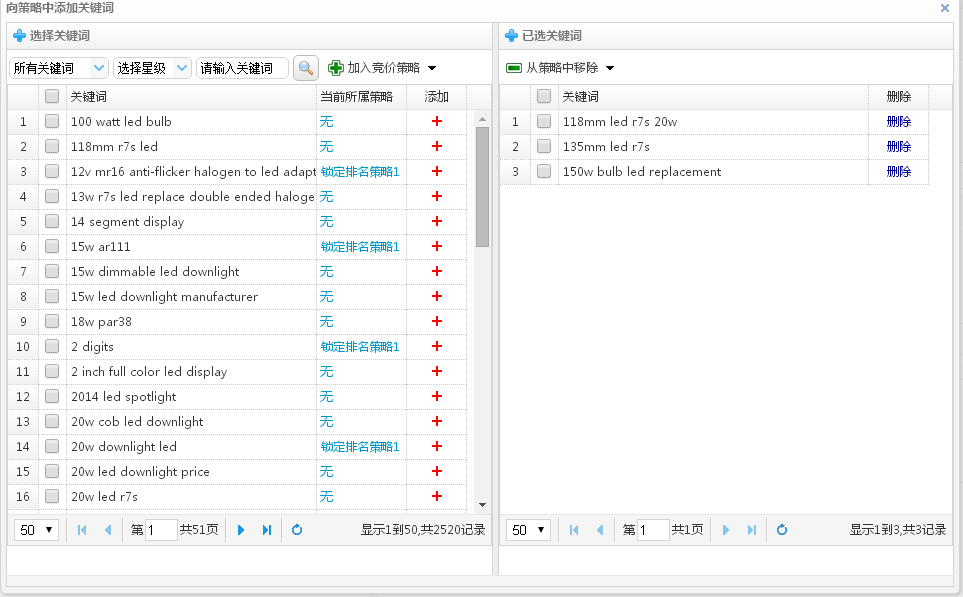Click 删除 link for 150w bulb led replacement

click(898, 172)
